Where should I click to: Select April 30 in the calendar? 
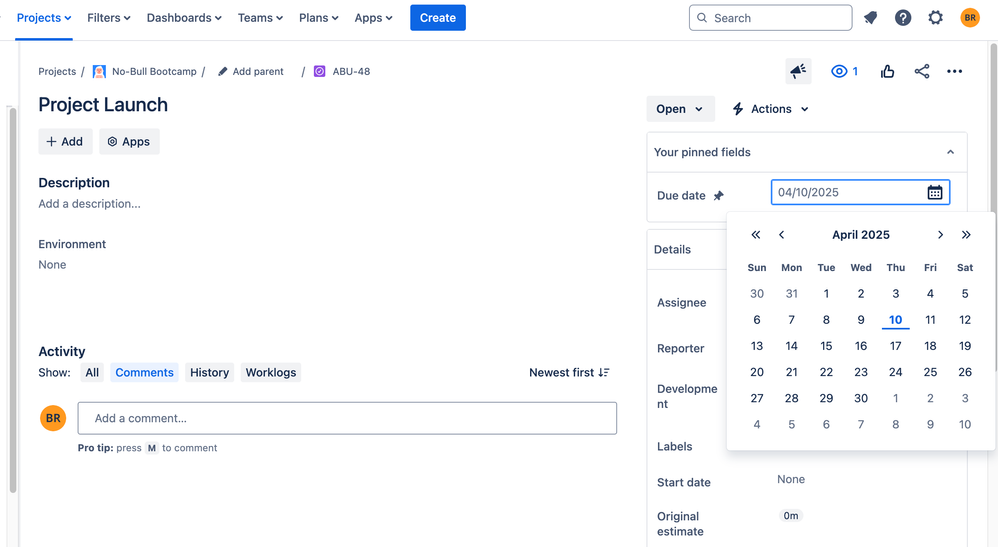pos(861,398)
